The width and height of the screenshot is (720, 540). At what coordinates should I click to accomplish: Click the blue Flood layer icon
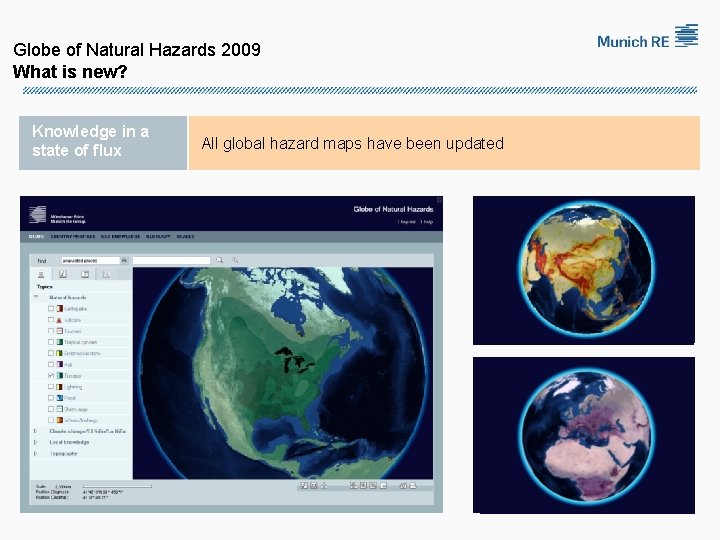(x=60, y=398)
